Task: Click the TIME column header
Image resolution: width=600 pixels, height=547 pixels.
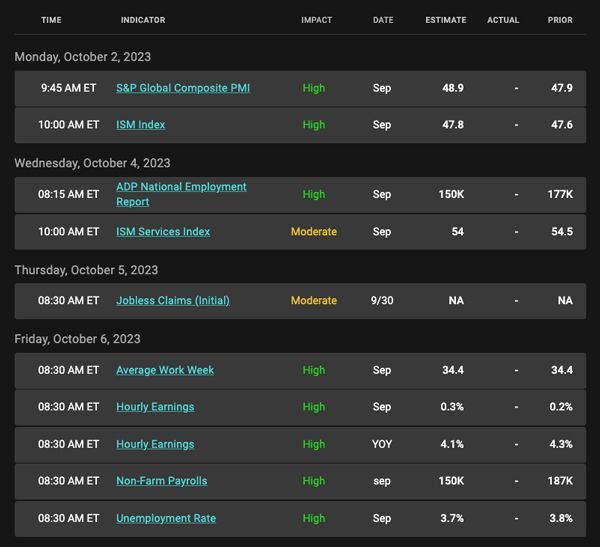Action: click(51, 20)
